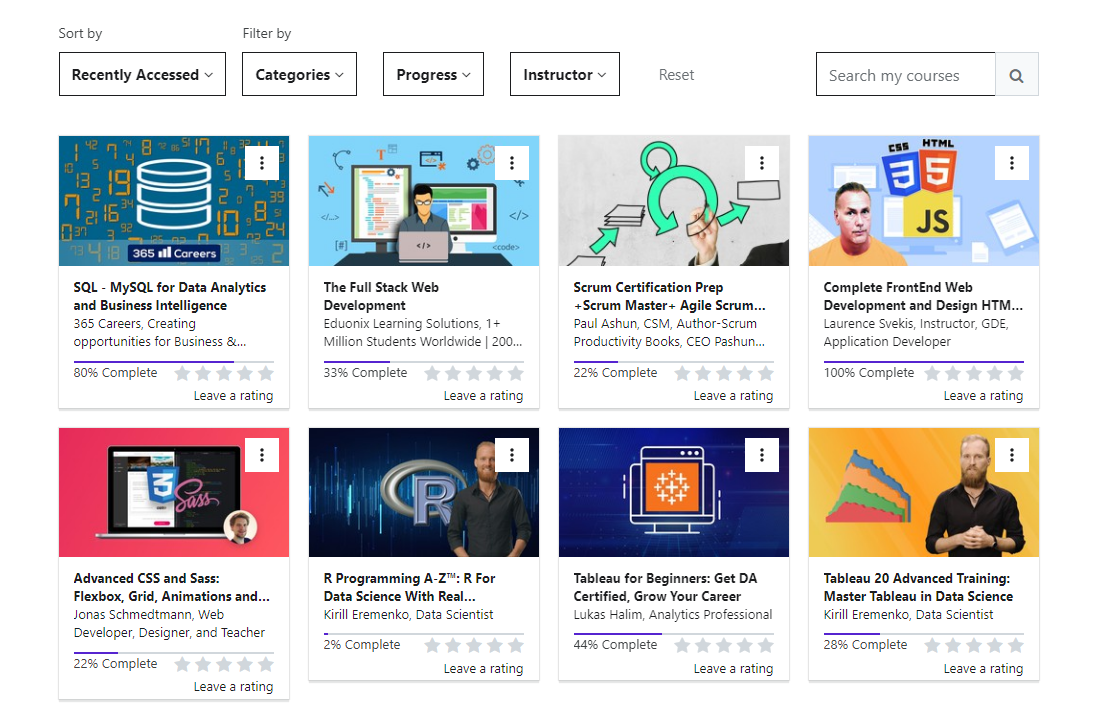
Task: Click third star on Scrum Certification Prep rating
Action: tap(724, 373)
